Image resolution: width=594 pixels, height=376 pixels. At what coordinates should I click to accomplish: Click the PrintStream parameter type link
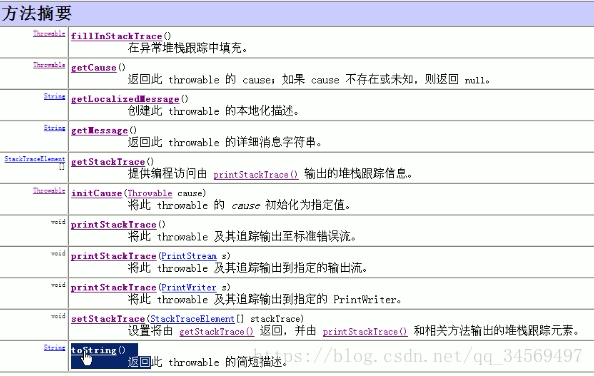pos(189,256)
